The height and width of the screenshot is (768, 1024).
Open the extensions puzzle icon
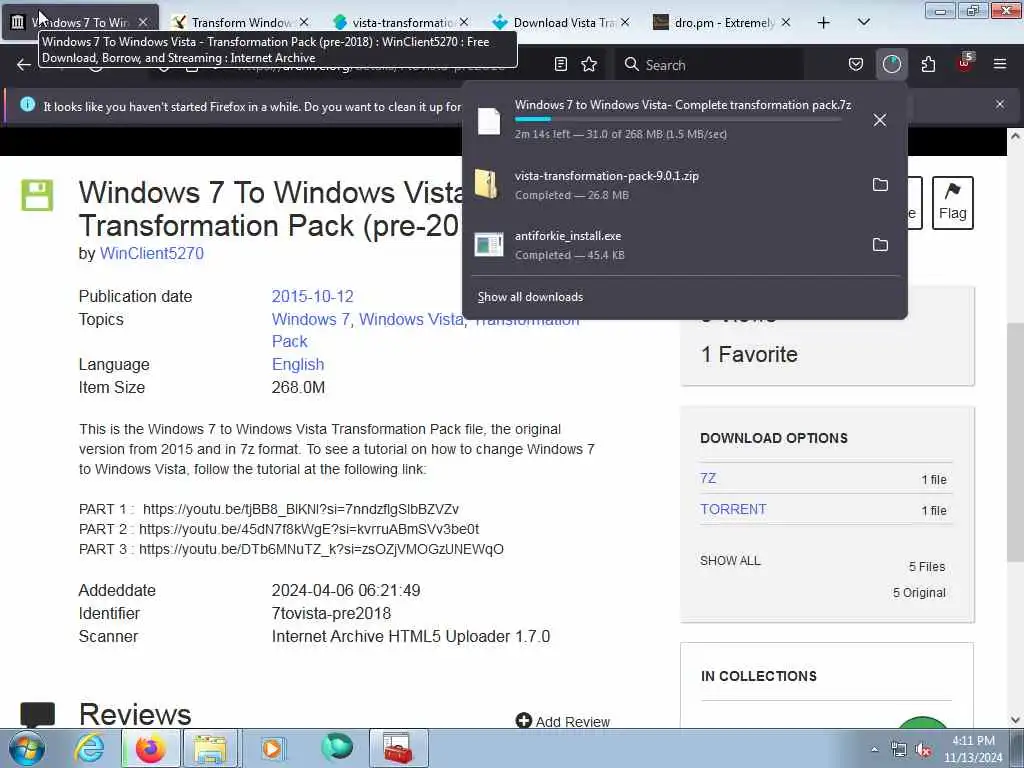point(928,64)
